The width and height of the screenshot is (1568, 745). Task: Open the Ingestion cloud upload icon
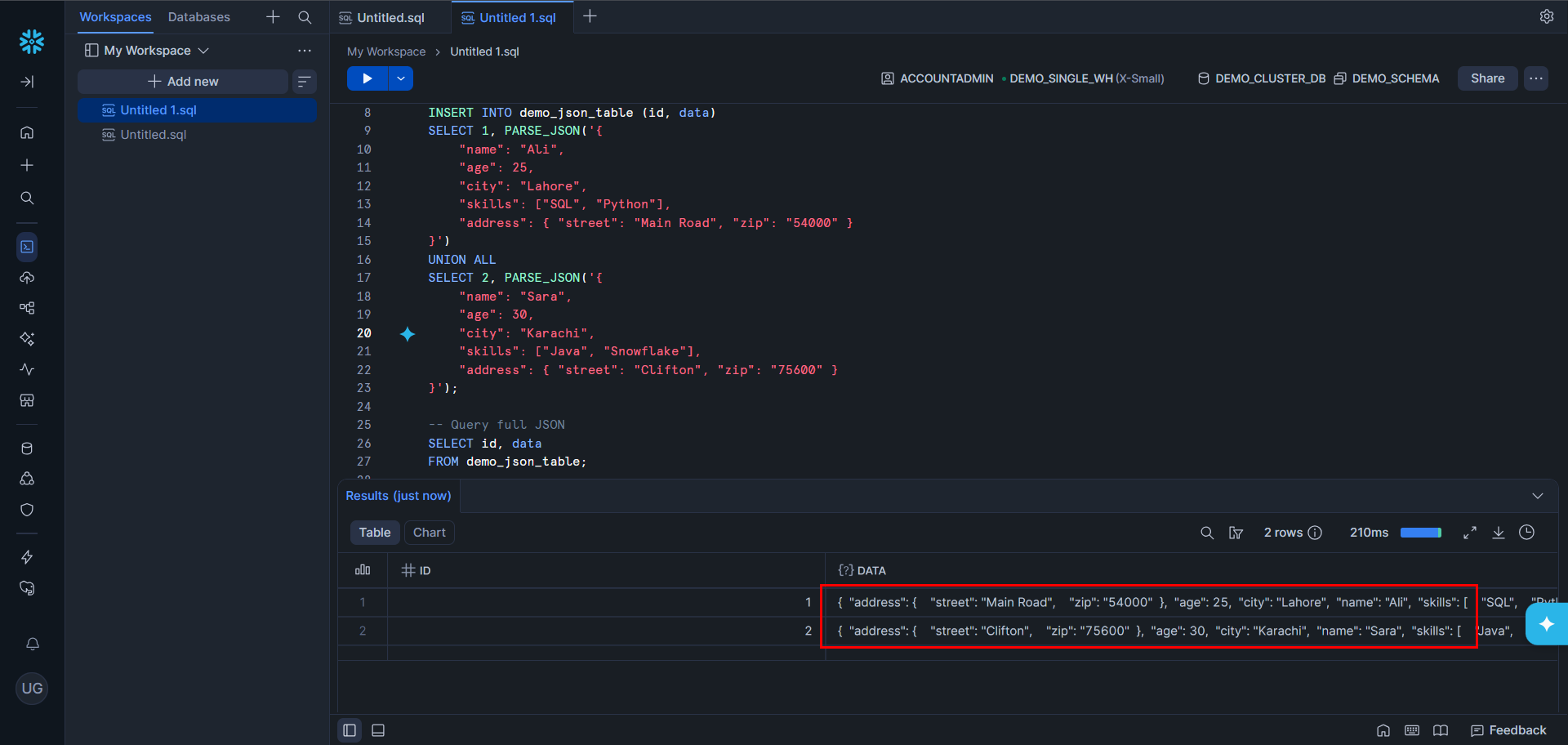tap(27, 278)
